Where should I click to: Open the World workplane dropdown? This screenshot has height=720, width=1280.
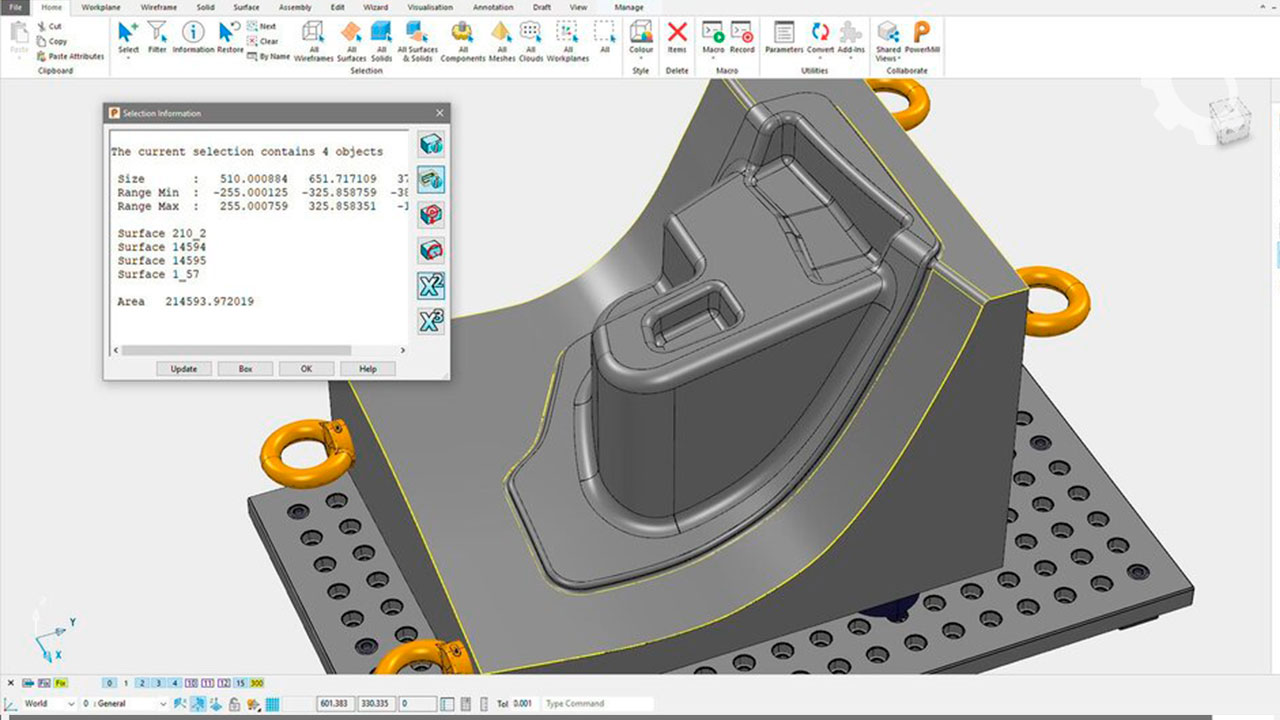49,704
